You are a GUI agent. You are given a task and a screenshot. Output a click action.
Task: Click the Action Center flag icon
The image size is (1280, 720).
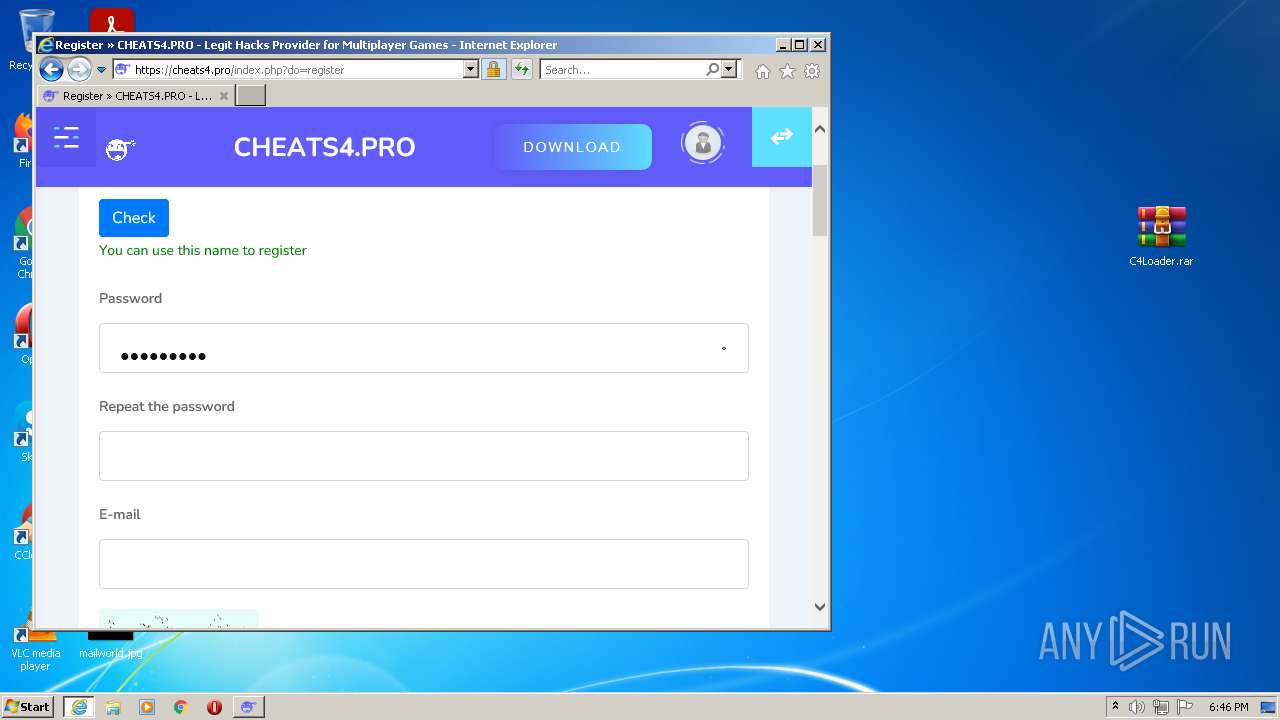coord(1185,707)
